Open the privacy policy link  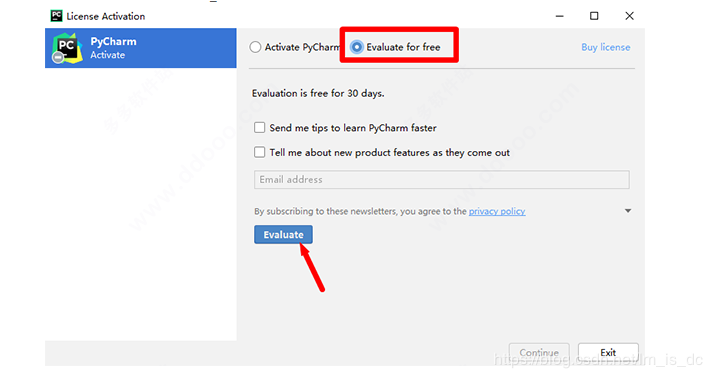tap(497, 211)
